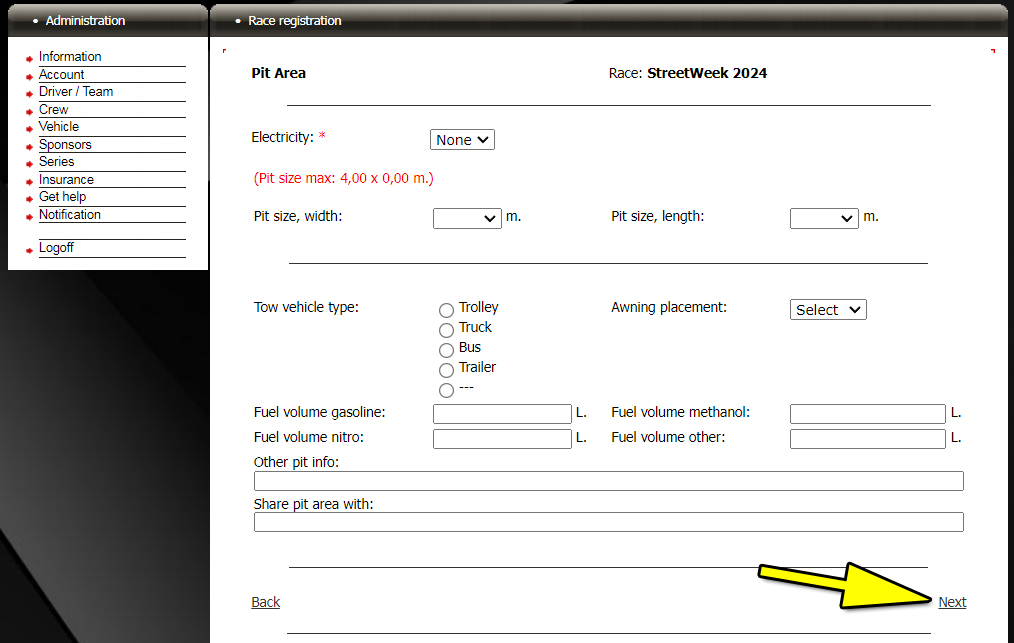This screenshot has height=643, width=1014.
Task: Open the Account menu link
Action: point(61,74)
